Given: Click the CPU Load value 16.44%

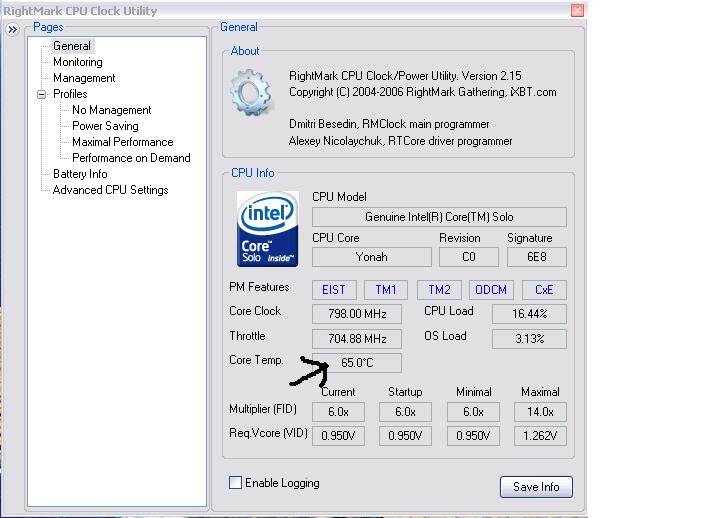Looking at the screenshot, I should point(529,314).
